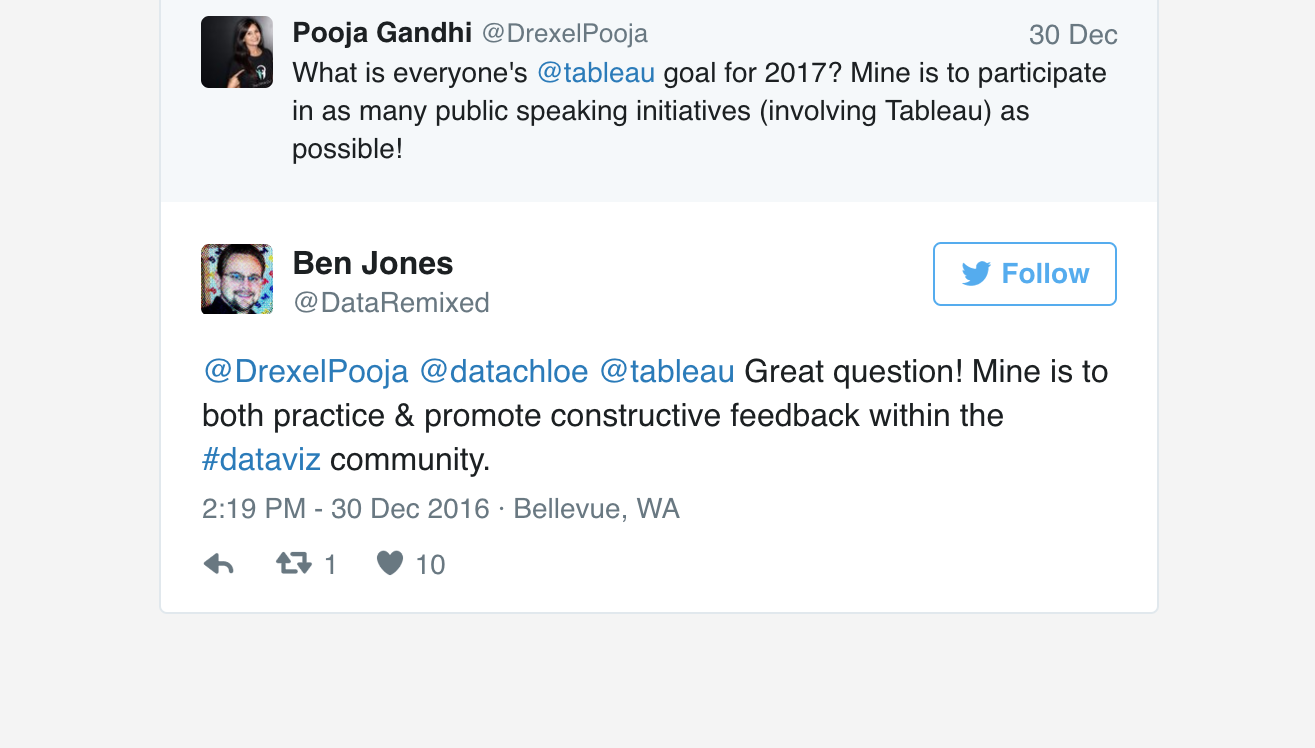Open the @DrexelPooja mention in reply
This screenshot has width=1315, height=748.
coord(306,372)
